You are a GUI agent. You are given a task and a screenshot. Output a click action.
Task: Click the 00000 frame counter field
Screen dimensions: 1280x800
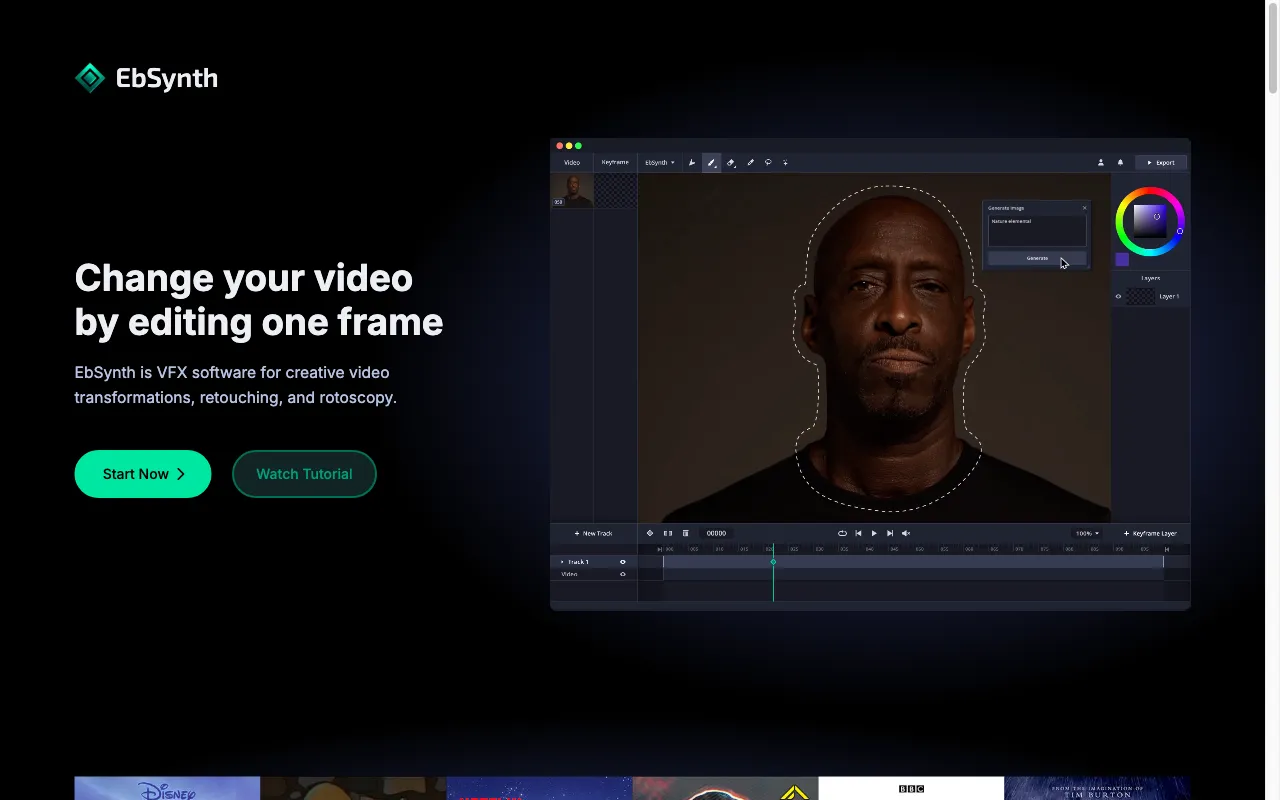716,533
